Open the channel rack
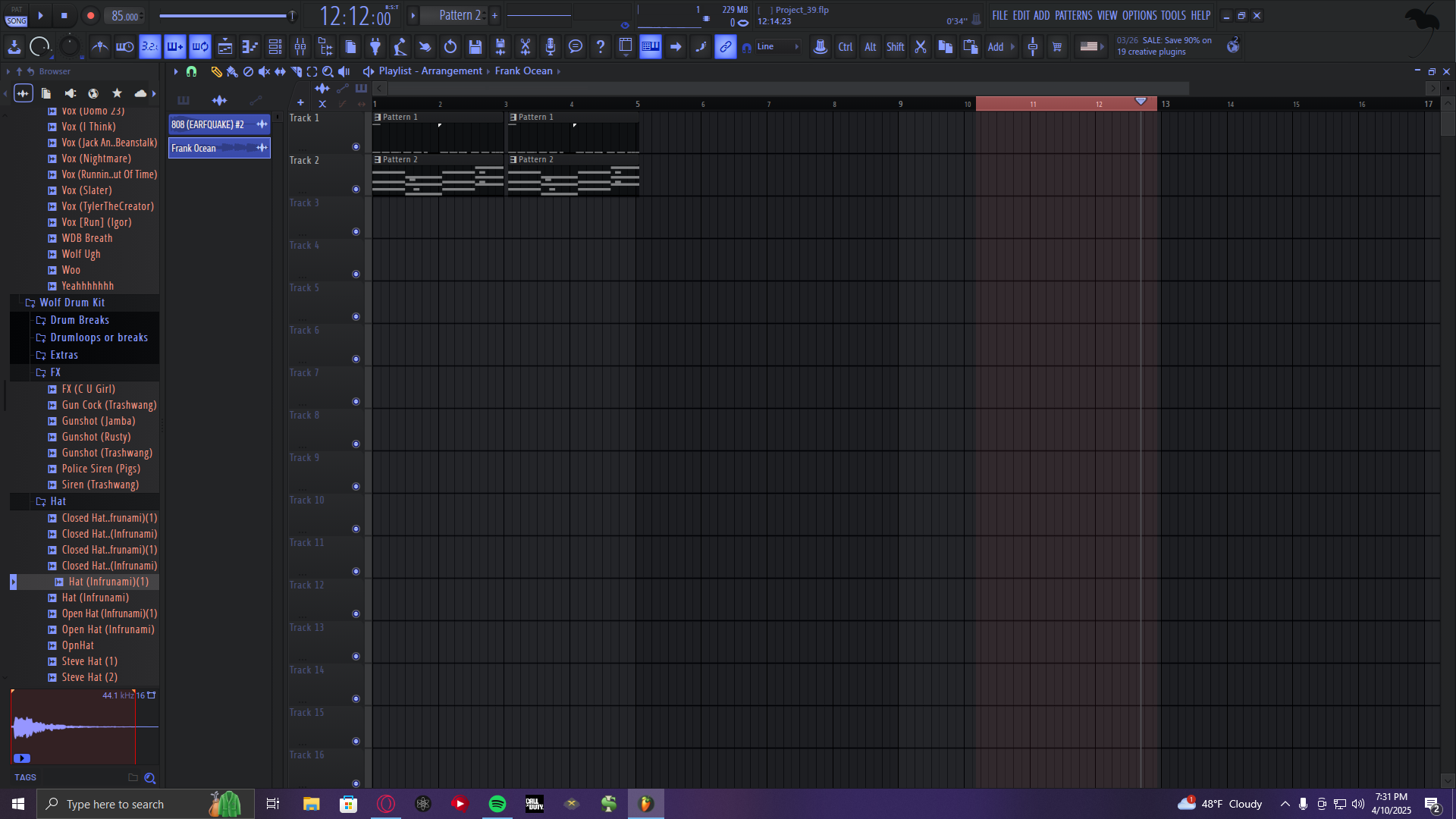The image size is (1456, 819). (275, 47)
